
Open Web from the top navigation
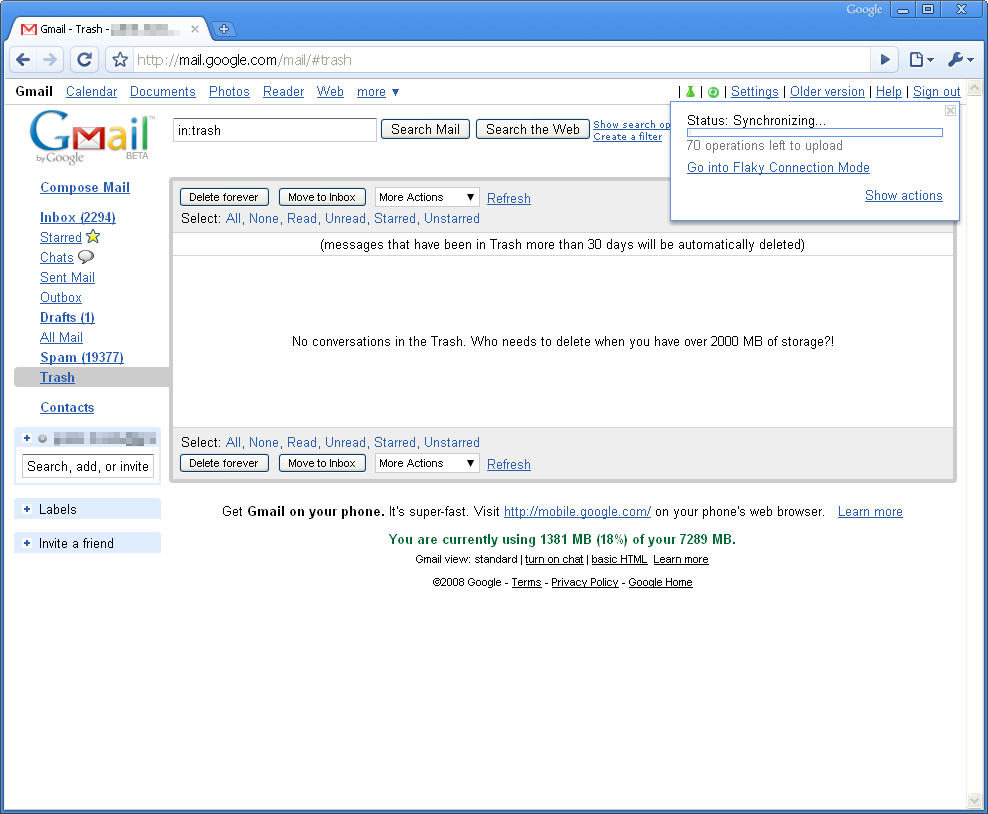point(330,92)
